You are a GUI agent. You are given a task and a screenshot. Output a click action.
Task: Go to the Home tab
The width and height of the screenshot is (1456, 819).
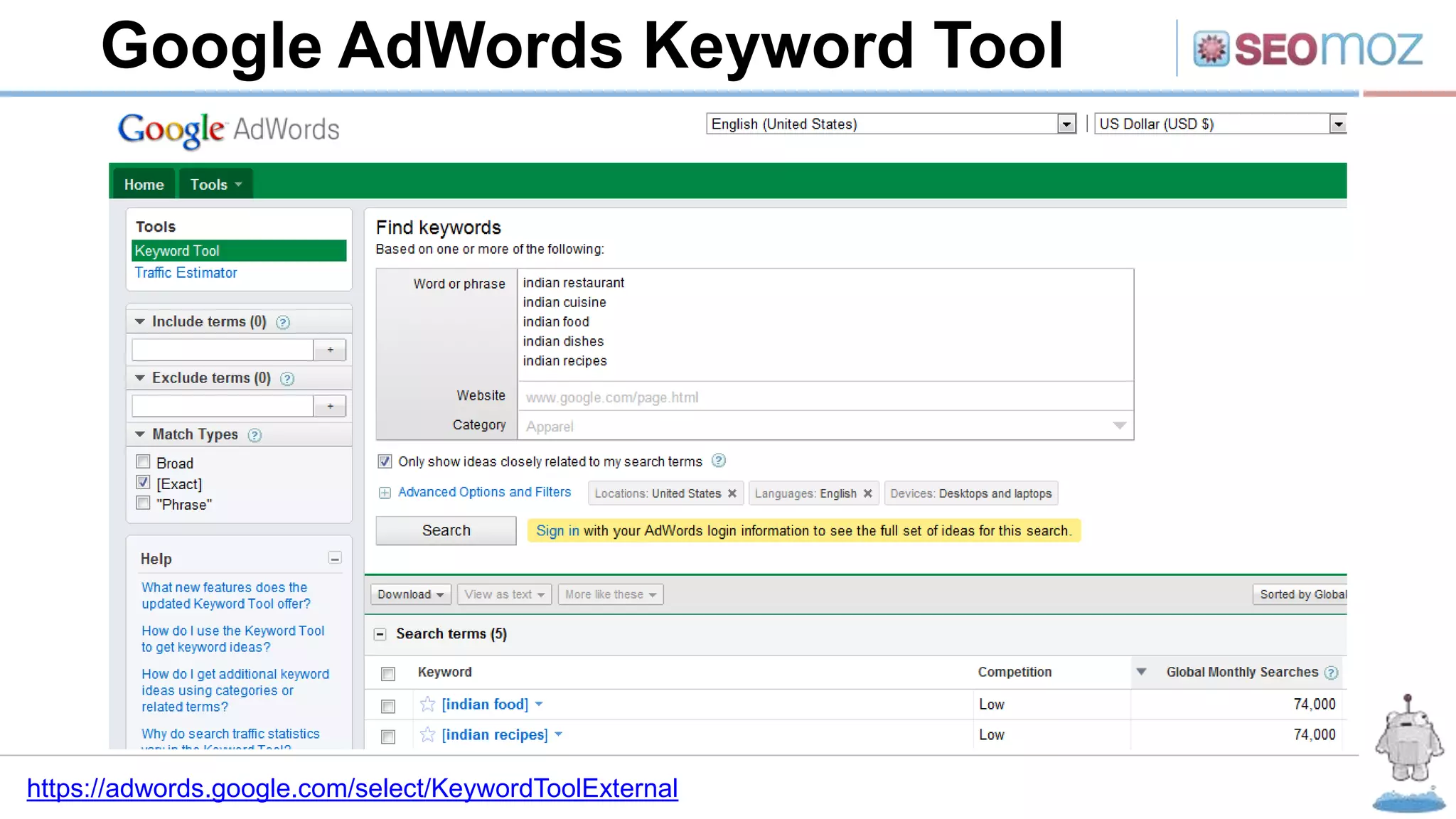click(x=144, y=184)
